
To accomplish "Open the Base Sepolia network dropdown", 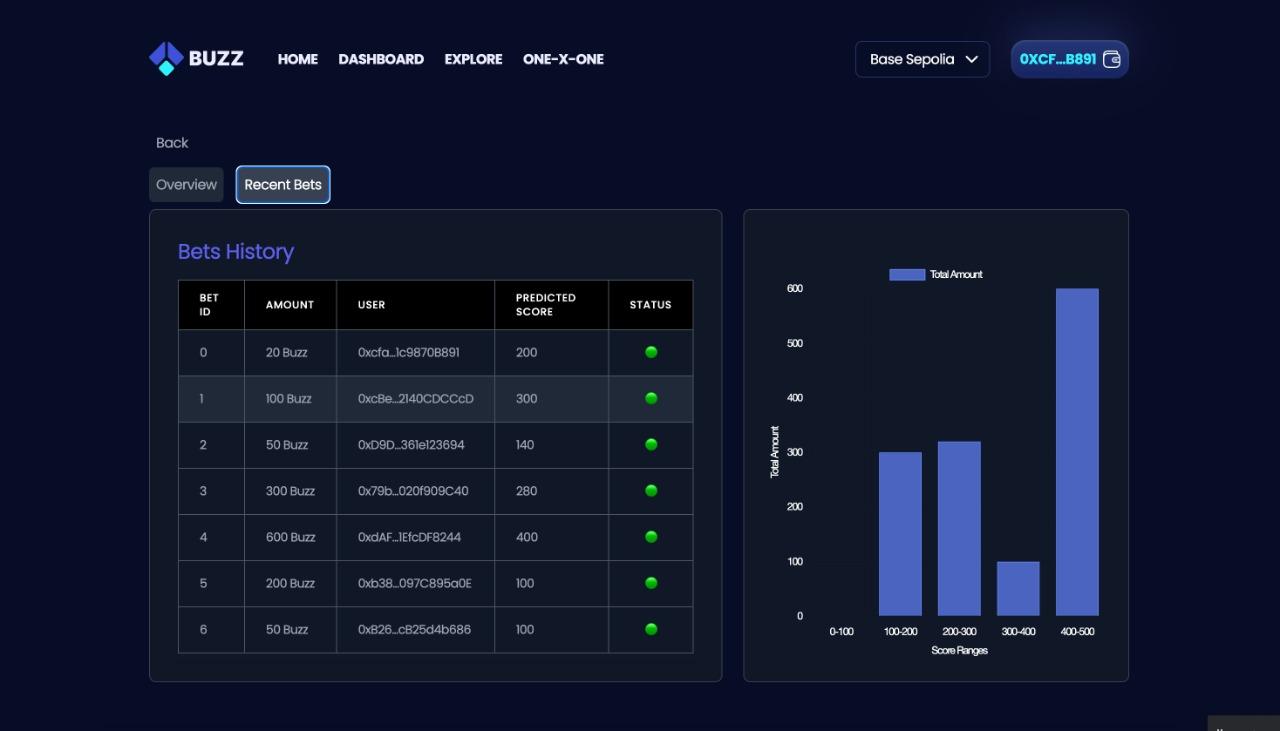I will pyautogui.click(x=922, y=59).
